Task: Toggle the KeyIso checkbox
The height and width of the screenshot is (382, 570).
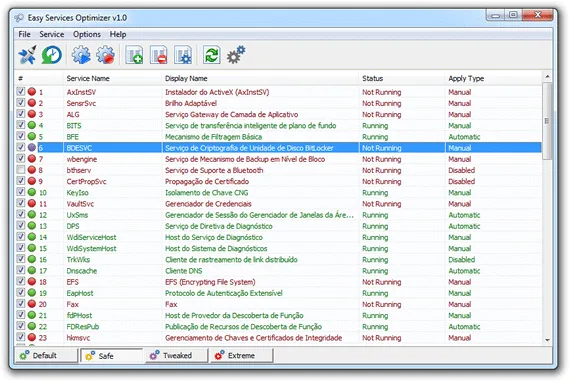Action: tap(21, 192)
